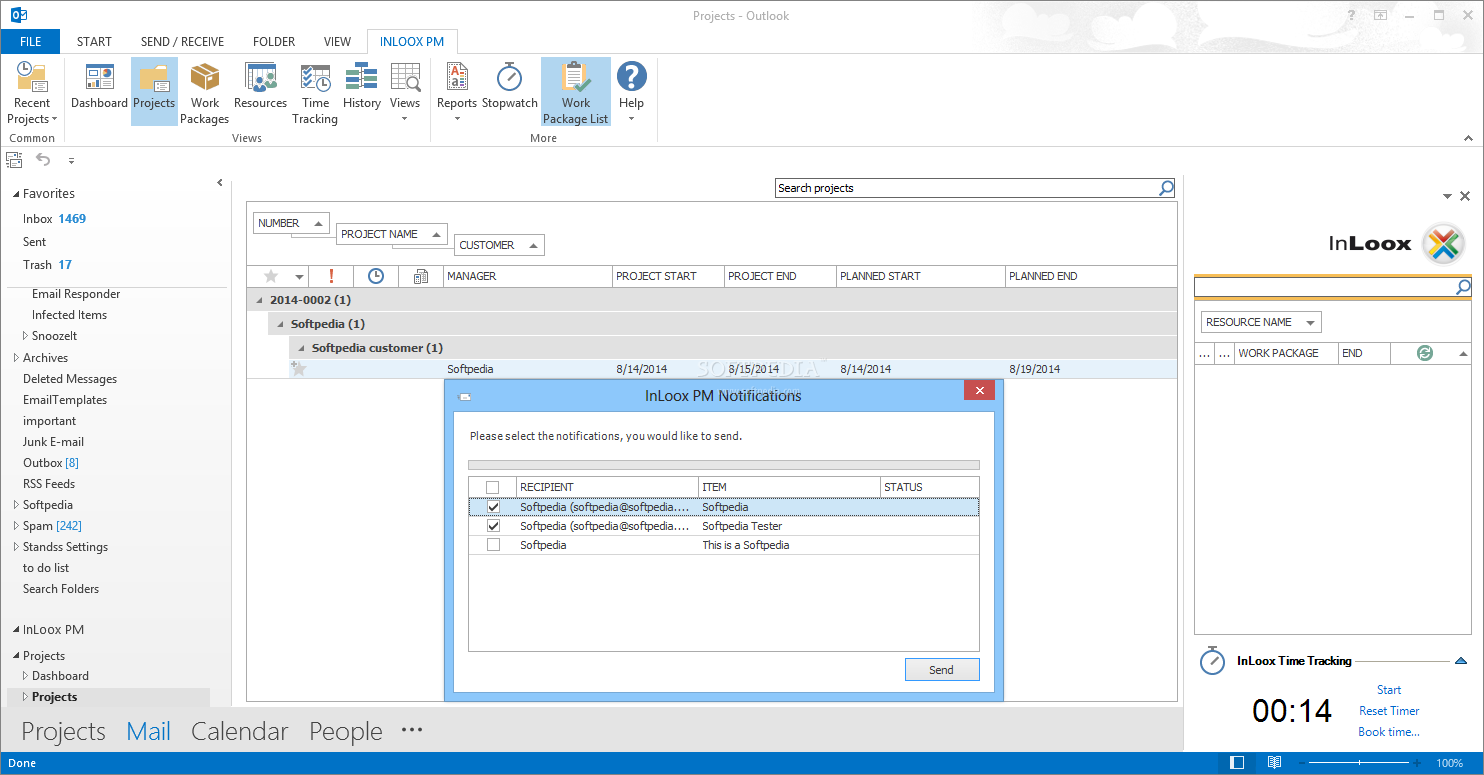Image resolution: width=1484 pixels, height=775 pixels.
Task: Open the Views ribbon menu
Action: pos(405,92)
